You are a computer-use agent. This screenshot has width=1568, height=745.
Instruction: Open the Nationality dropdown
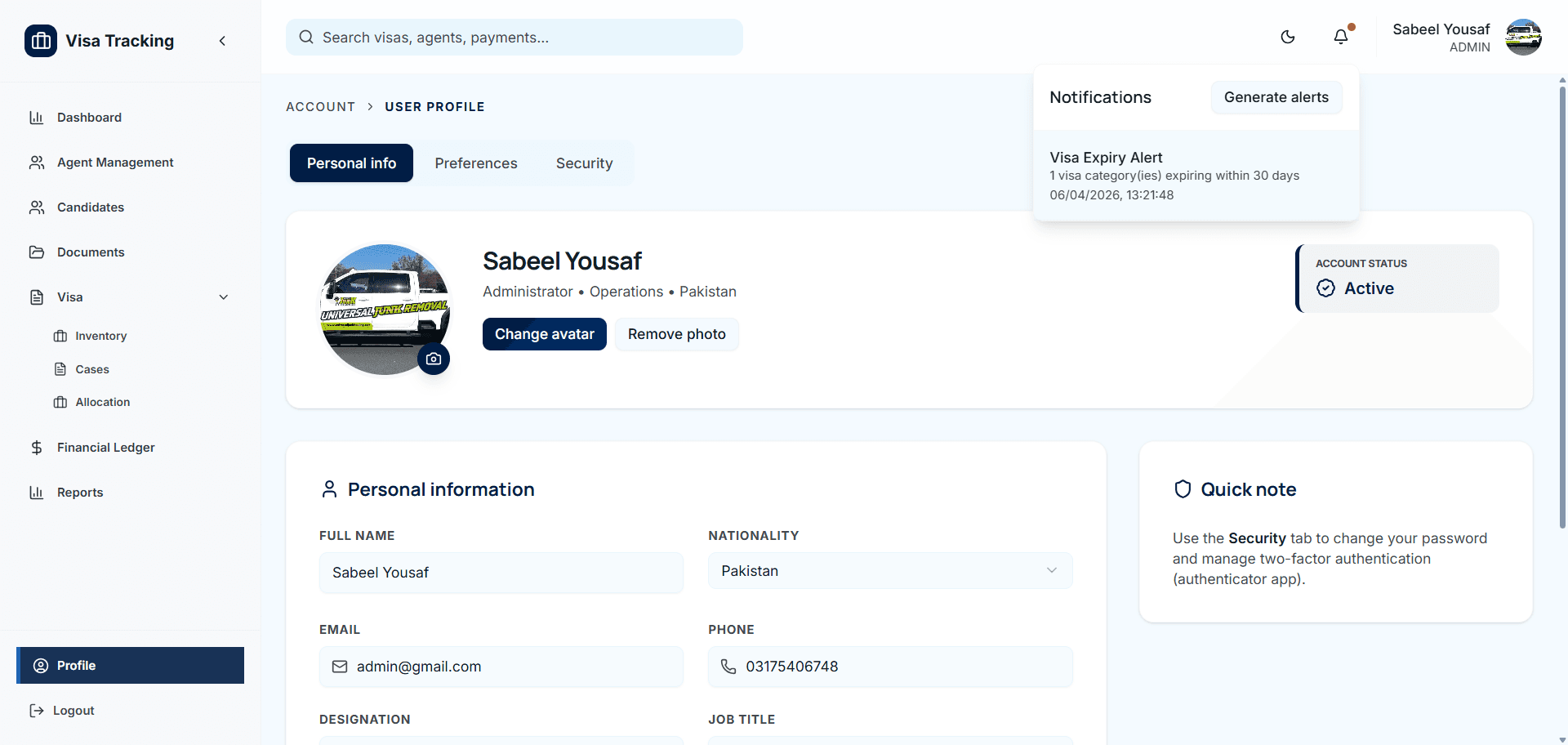point(890,571)
